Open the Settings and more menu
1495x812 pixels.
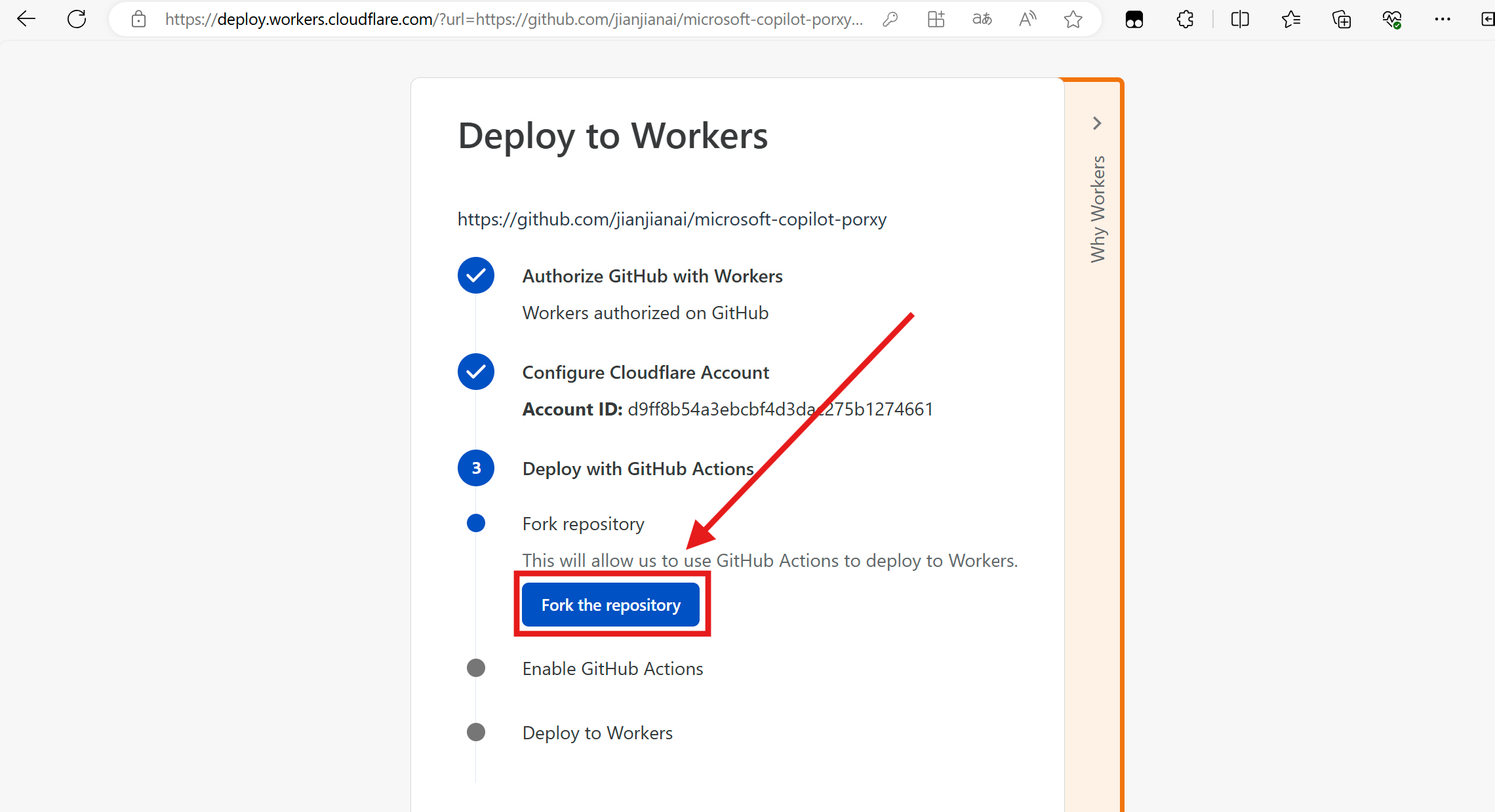coord(1442,20)
